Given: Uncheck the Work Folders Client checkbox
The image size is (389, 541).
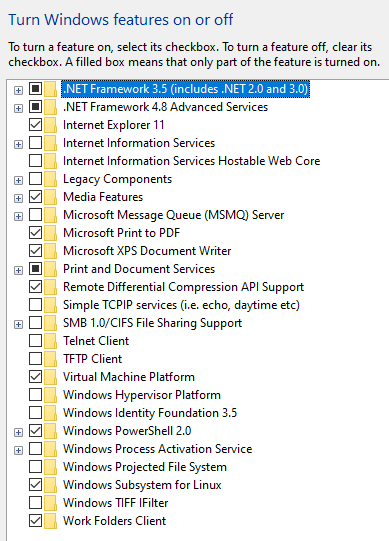Looking at the screenshot, I should pos(35,521).
